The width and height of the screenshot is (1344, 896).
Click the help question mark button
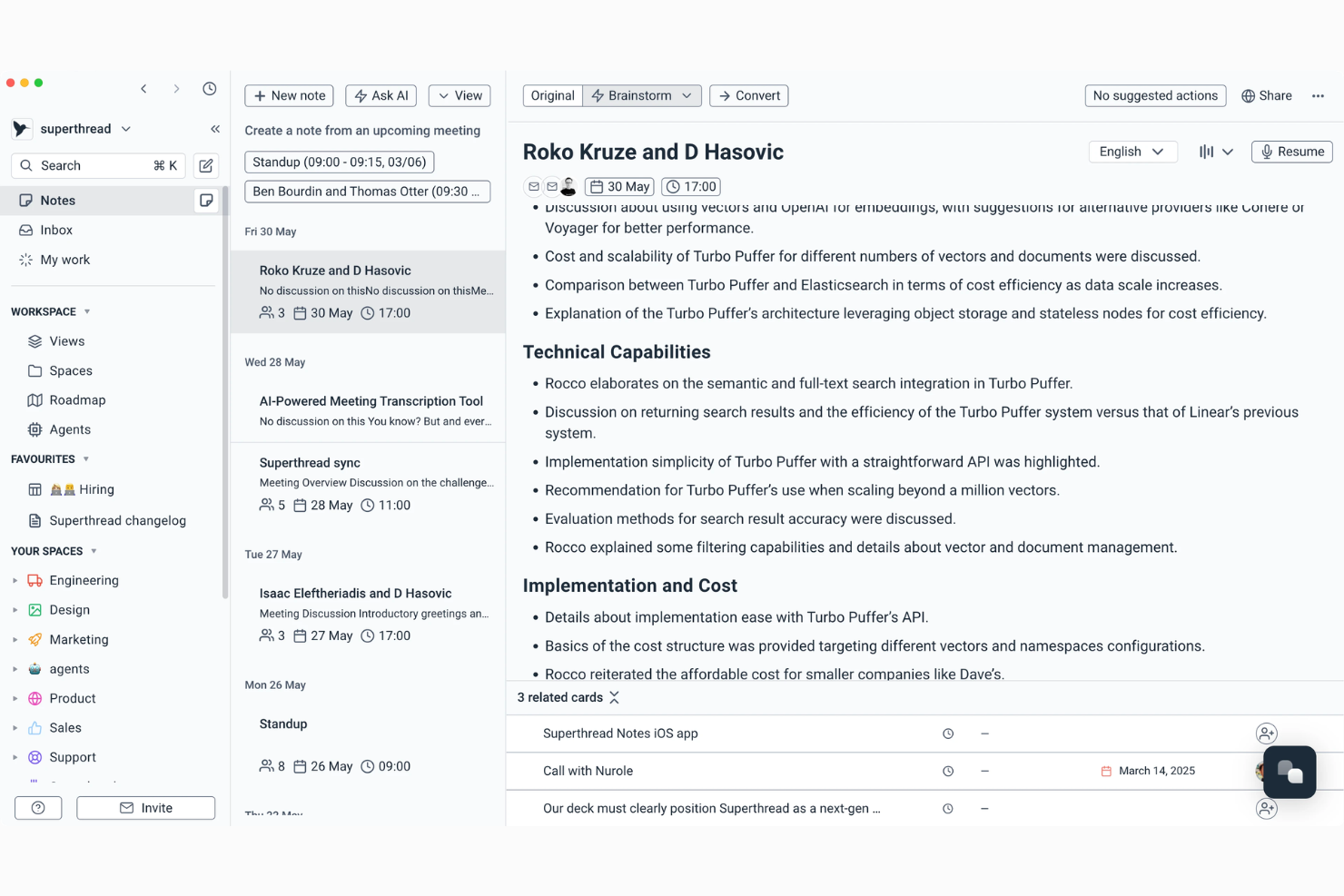pyautogui.click(x=38, y=808)
